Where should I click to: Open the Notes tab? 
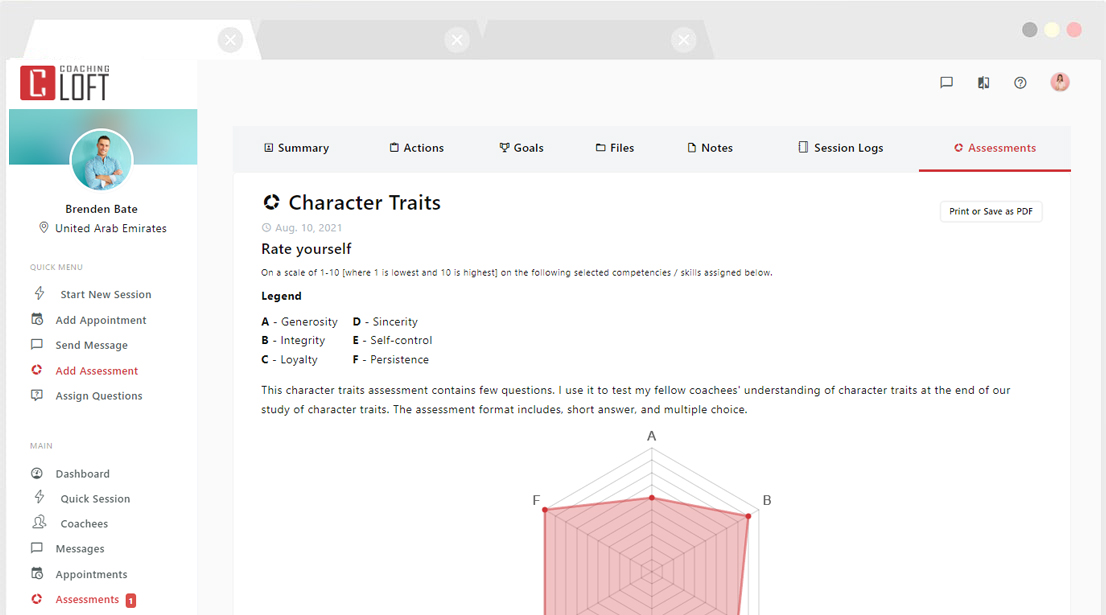pyautogui.click(x=710, y=148)
